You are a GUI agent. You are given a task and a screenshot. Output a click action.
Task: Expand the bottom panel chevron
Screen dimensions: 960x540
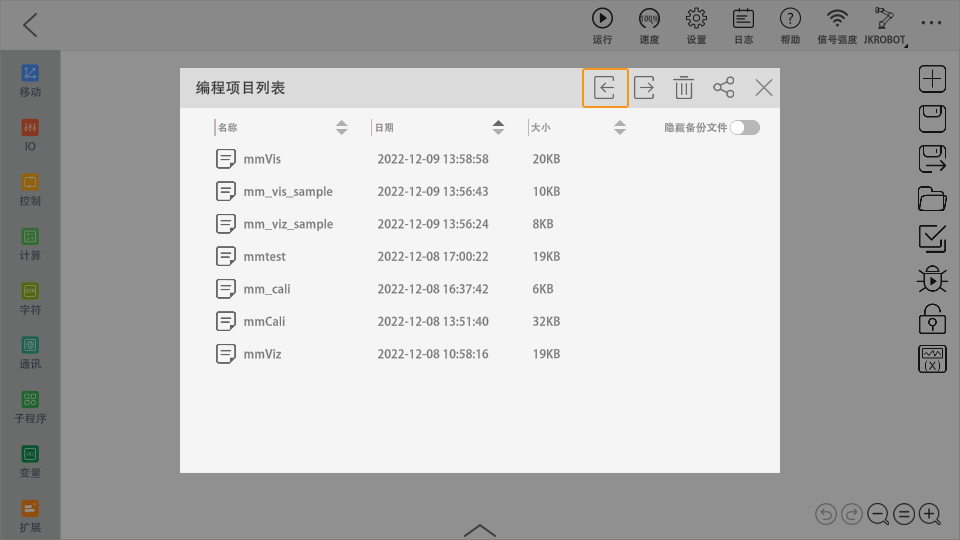point(479,530)
